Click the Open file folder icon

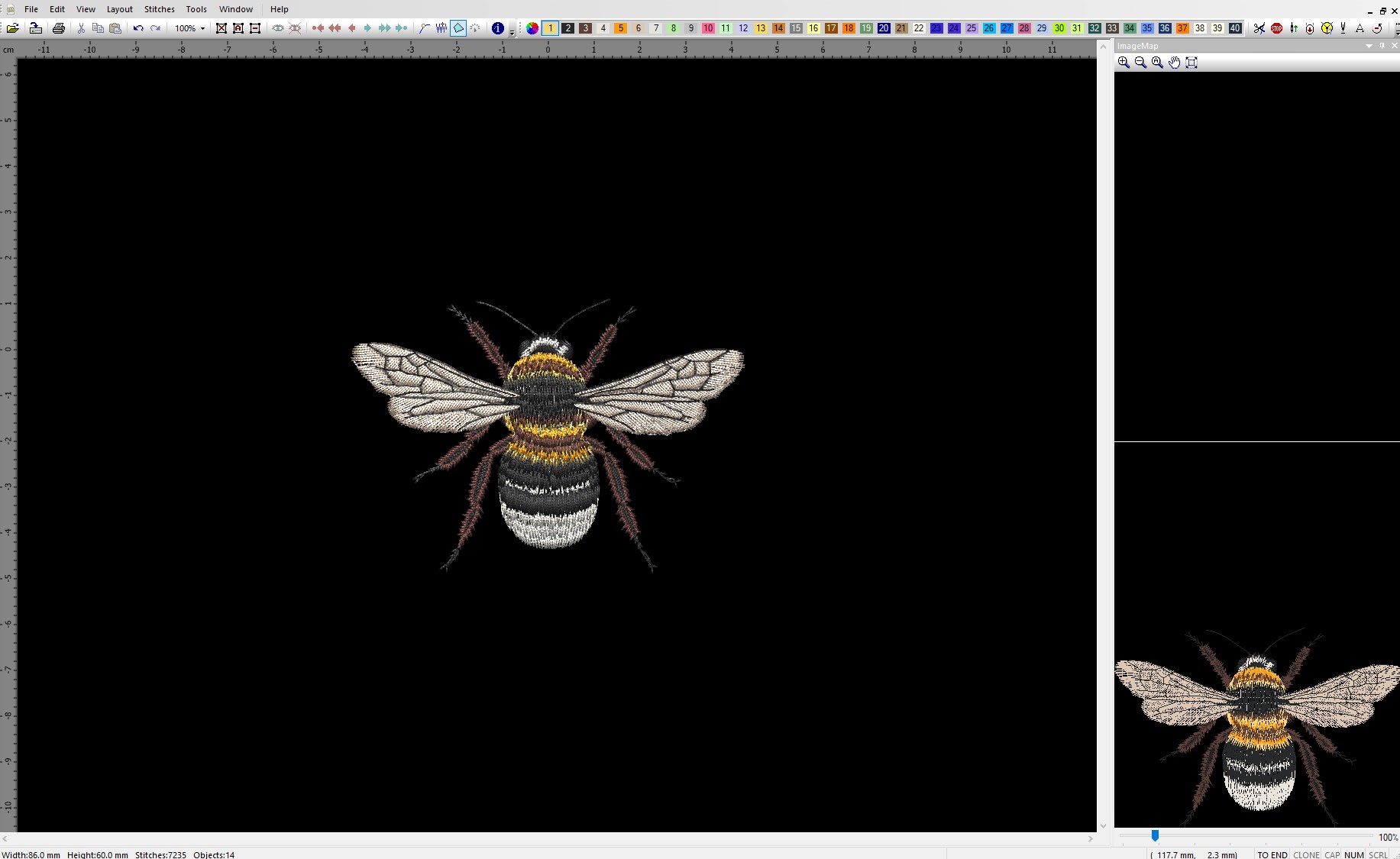[13, 28]
